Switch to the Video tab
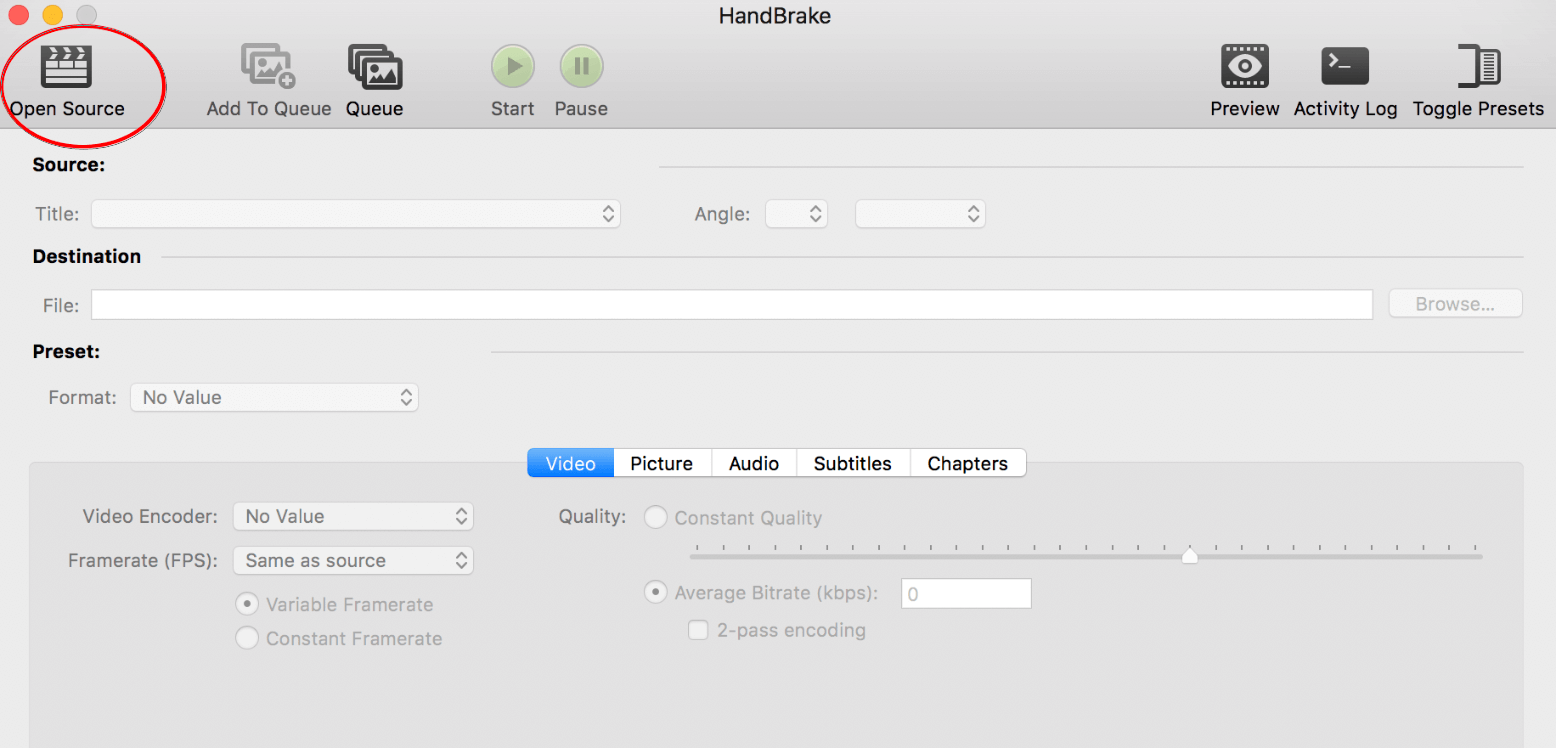The width and height of the screenshot is (1556, 748). pos(570,463)
